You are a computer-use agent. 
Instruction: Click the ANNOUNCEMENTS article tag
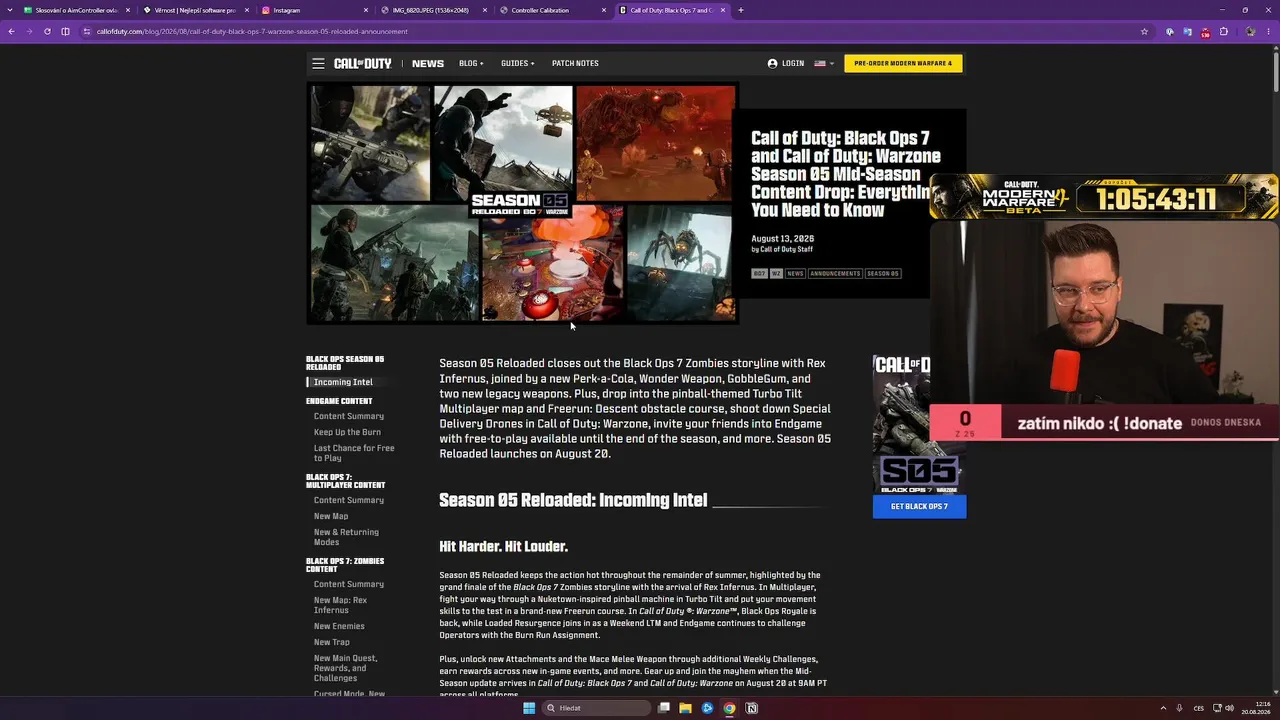tap(835, 273)
